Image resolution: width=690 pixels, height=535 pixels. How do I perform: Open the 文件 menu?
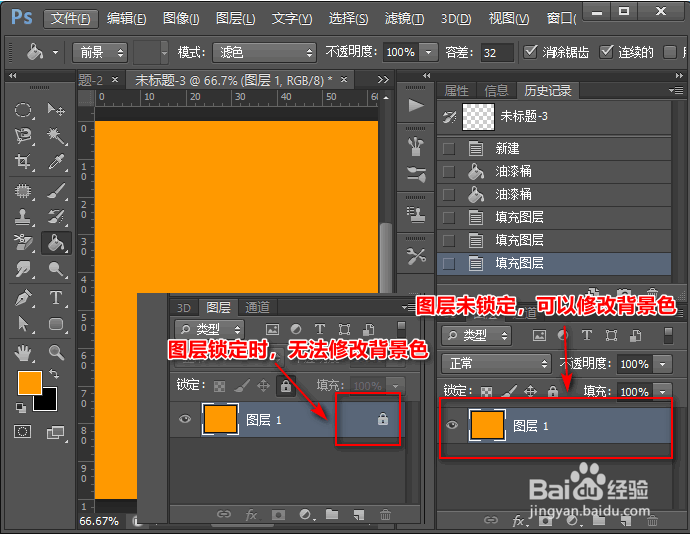pos(71,19)
